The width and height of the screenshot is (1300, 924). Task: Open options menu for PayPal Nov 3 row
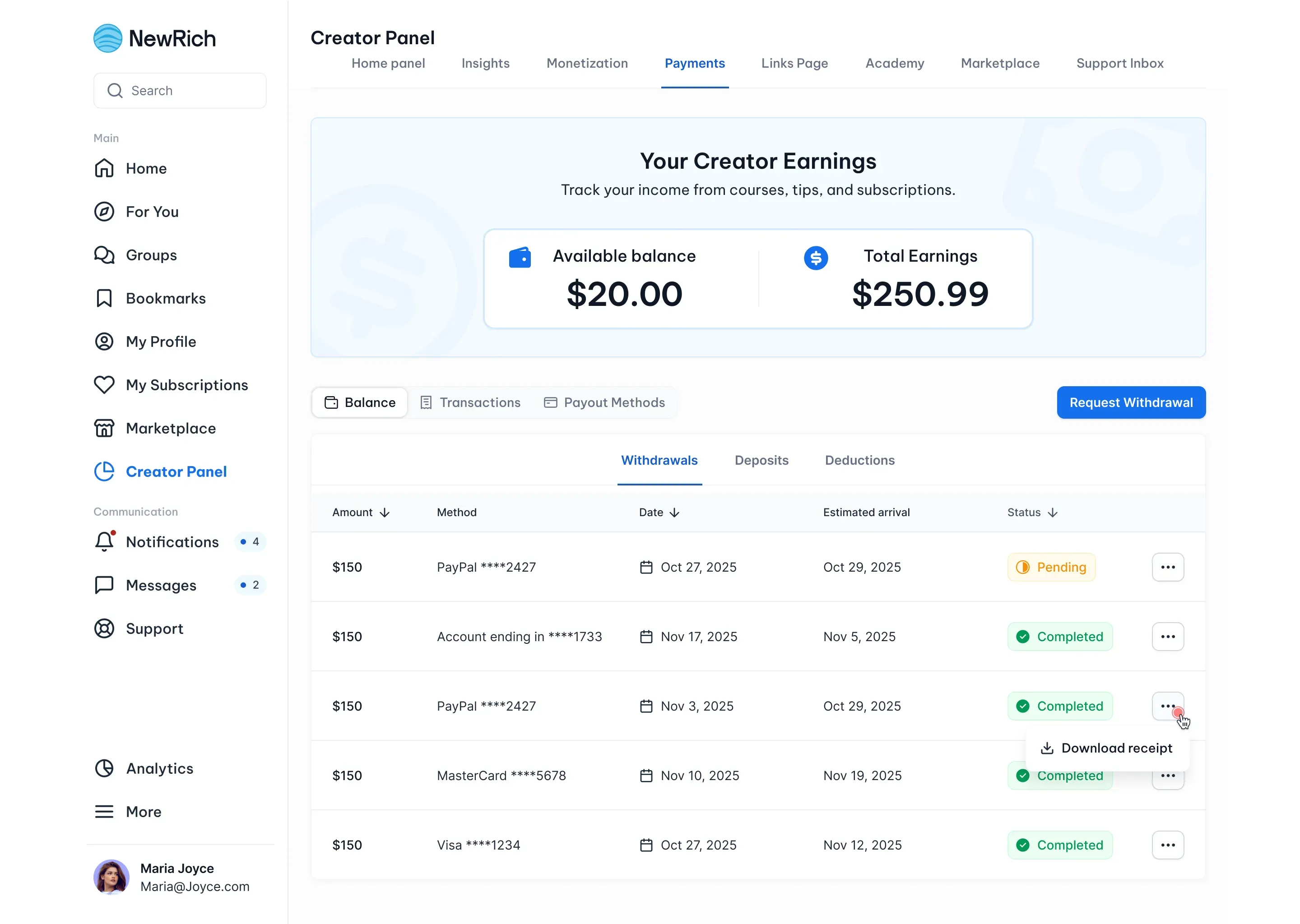point(1168,706)
